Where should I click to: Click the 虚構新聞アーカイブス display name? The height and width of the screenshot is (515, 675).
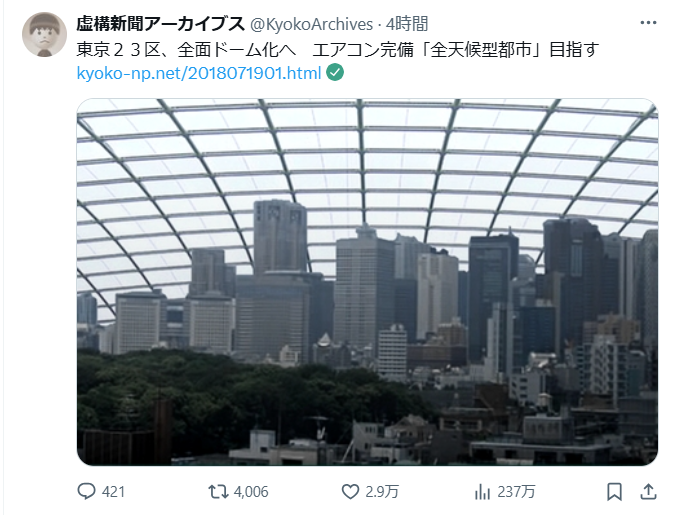pos(161,24)
